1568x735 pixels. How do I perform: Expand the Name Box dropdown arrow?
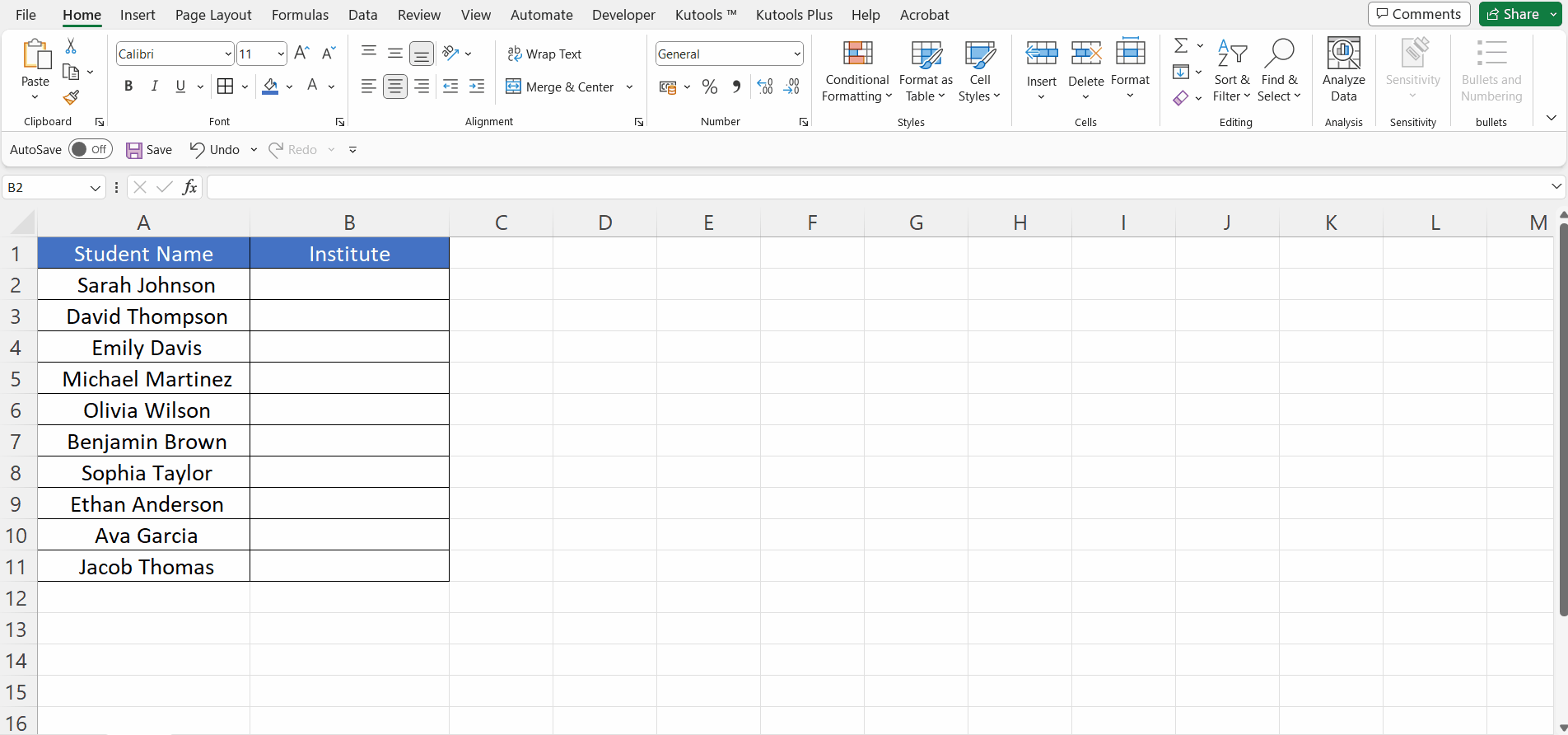[96, 188]
